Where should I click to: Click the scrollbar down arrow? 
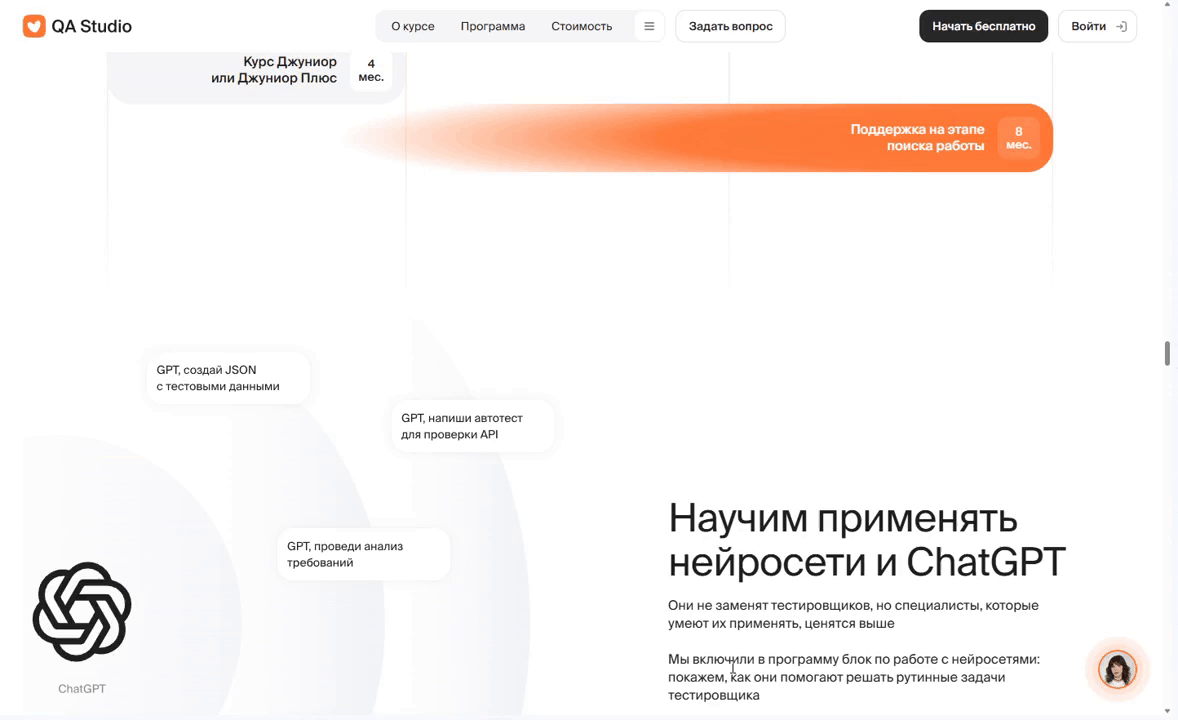coord(1167,711)
